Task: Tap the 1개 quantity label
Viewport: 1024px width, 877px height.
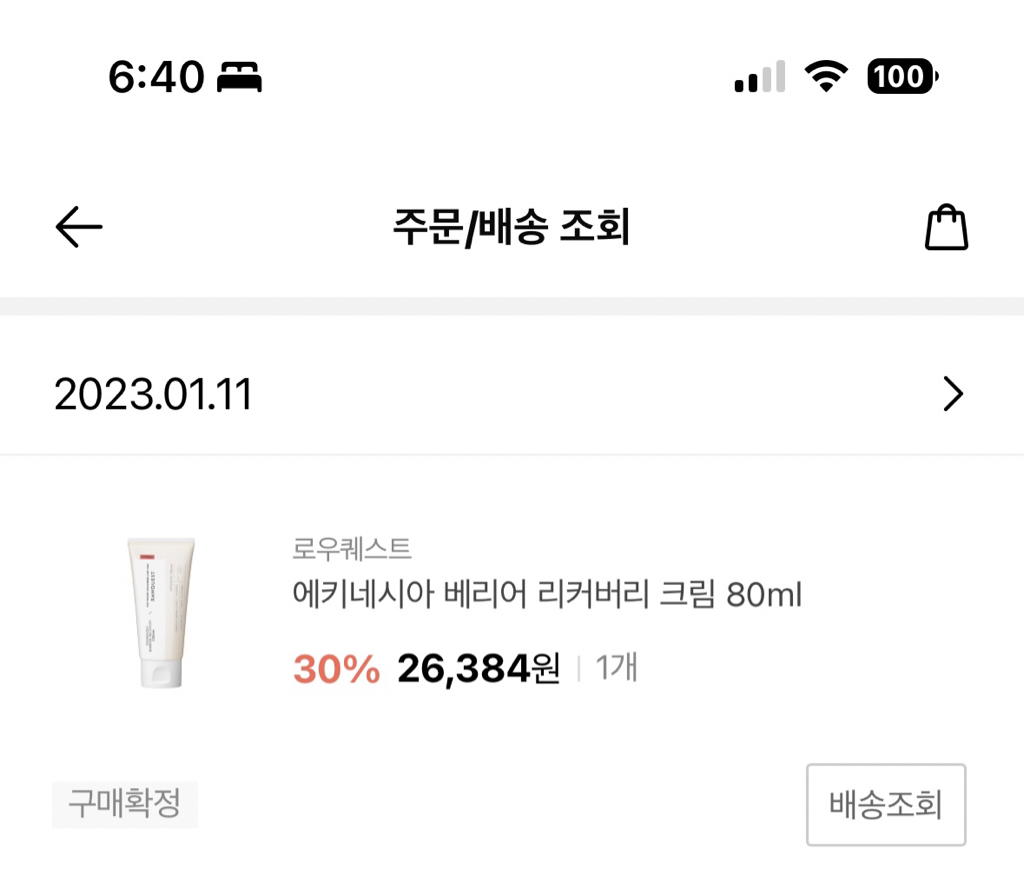Action: 617,668
